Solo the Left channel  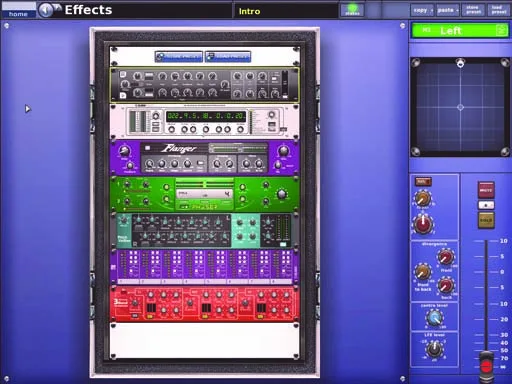(x=486, y=220)
